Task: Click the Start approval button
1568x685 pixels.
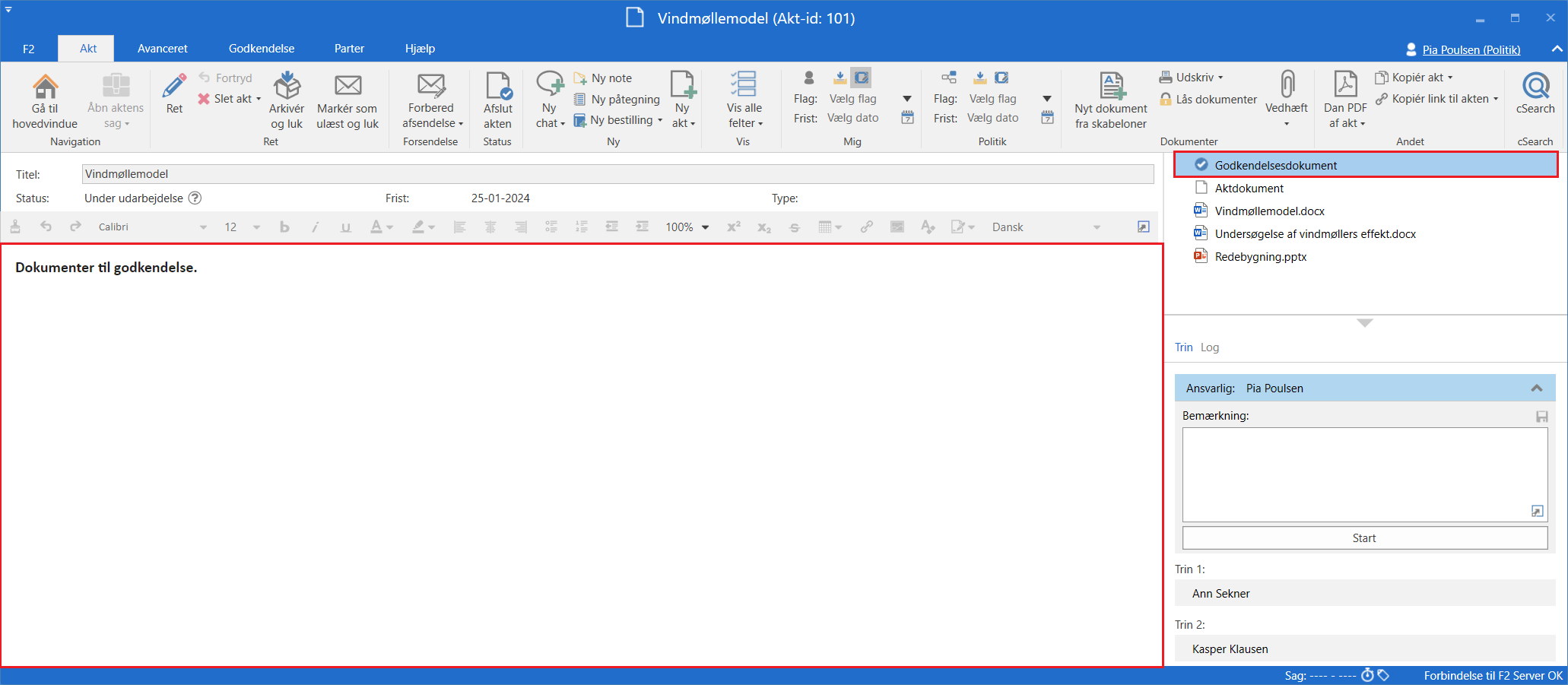Action: coord(1365,538)
